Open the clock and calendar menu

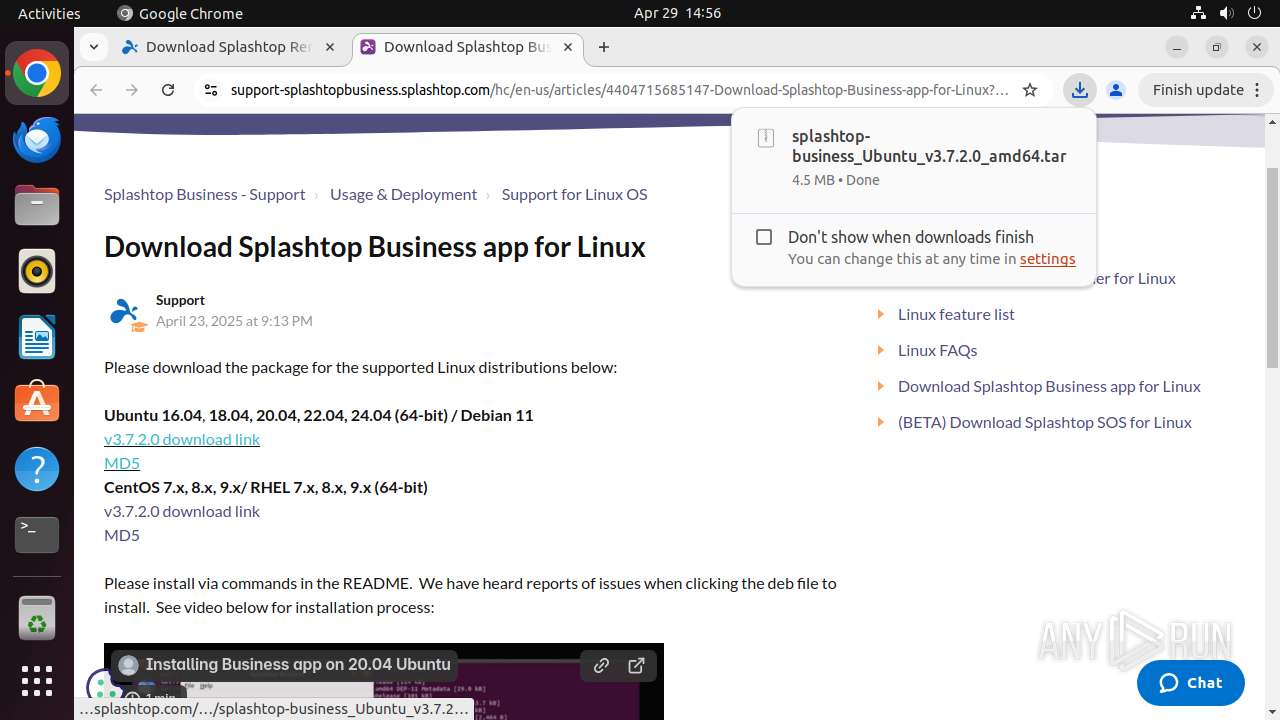677,13
